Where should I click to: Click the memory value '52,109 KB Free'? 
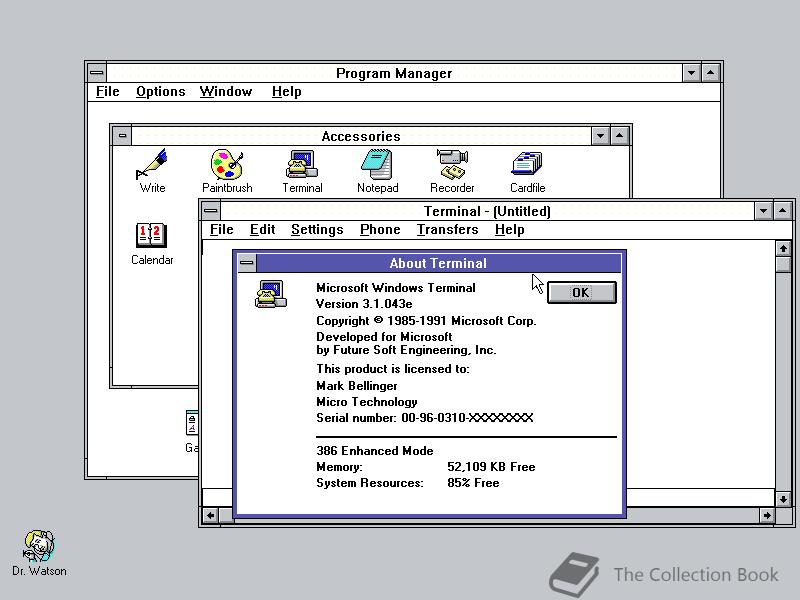tap(491, 467)
